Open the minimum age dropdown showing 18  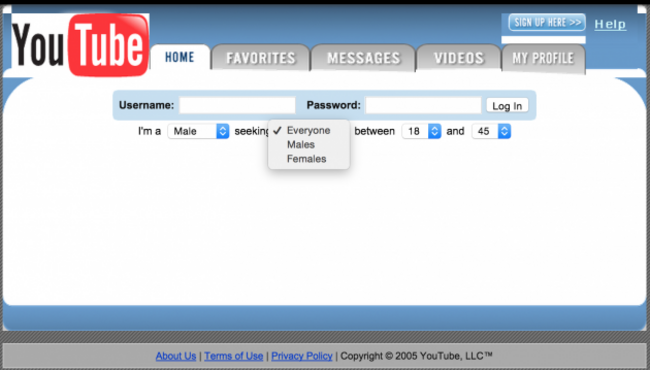pos(421,131)
